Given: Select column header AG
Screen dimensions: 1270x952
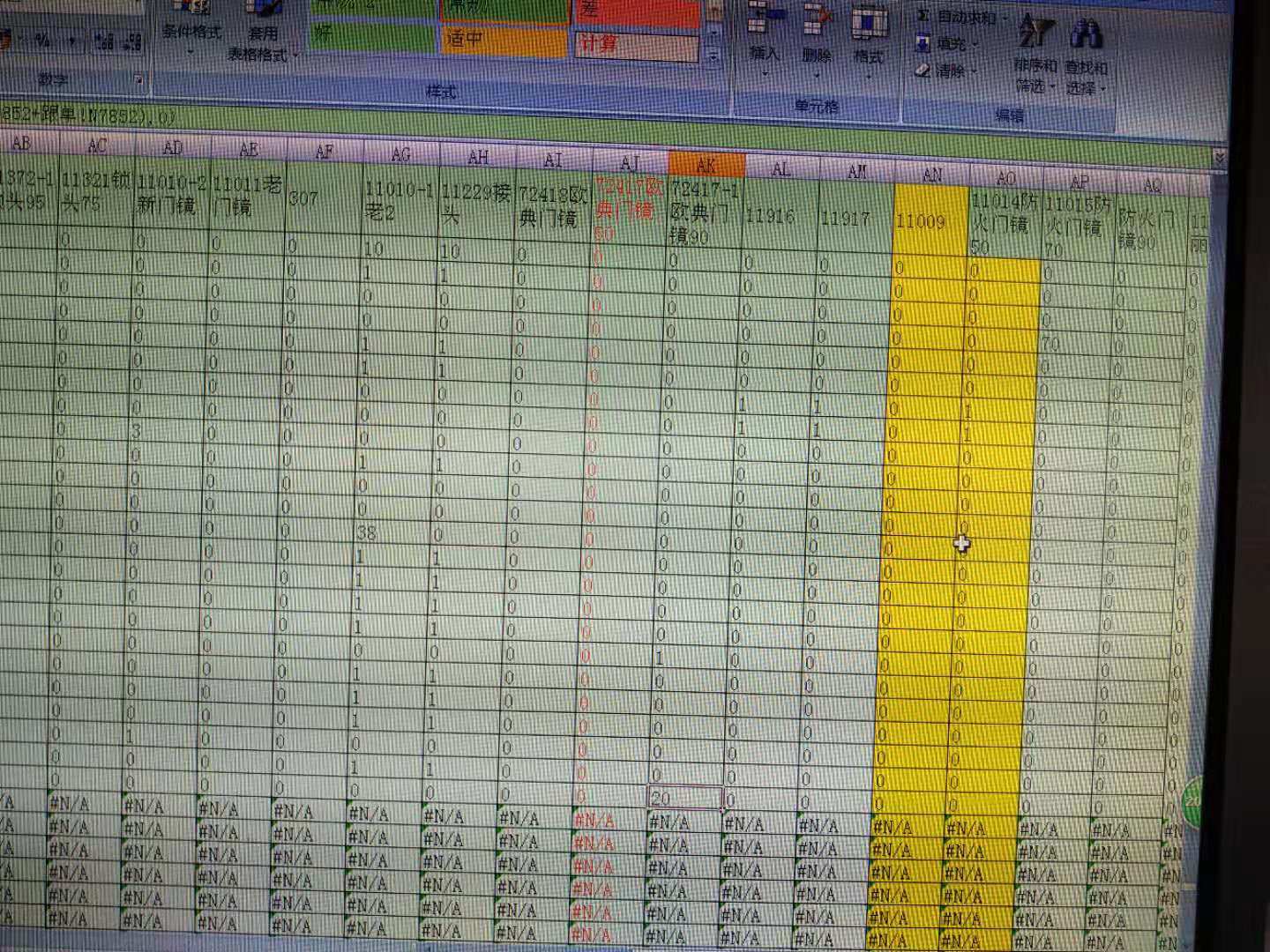Looking at the screenshot, I should tap(401, 154).
